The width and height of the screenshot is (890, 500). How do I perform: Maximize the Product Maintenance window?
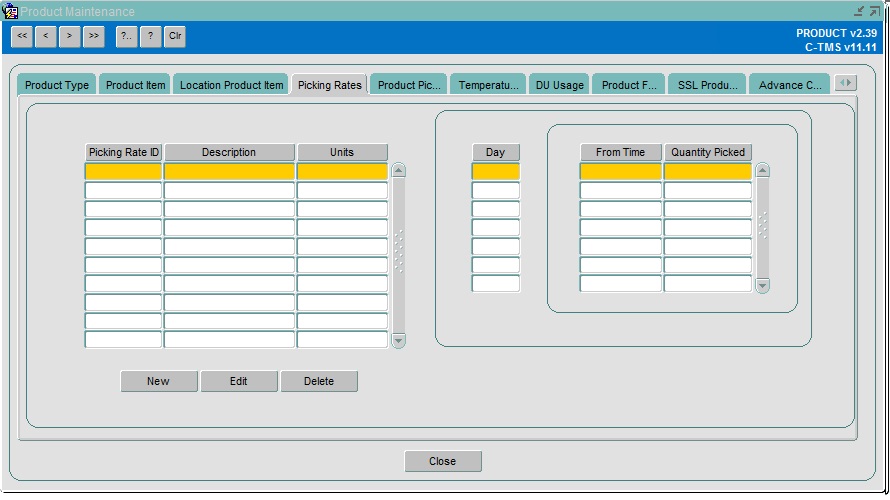[875, 11]
